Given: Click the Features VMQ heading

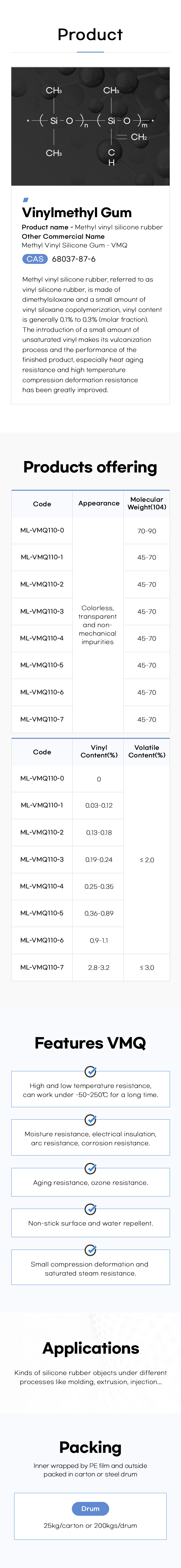Looking at the screenshot, I should tap(90, 1043).
